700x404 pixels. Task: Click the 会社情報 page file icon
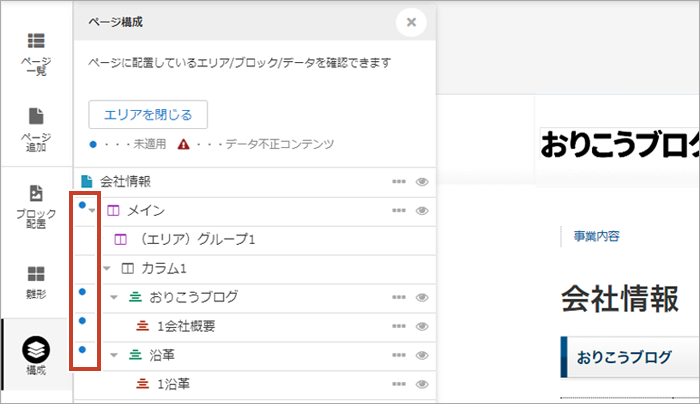point(87,181)
